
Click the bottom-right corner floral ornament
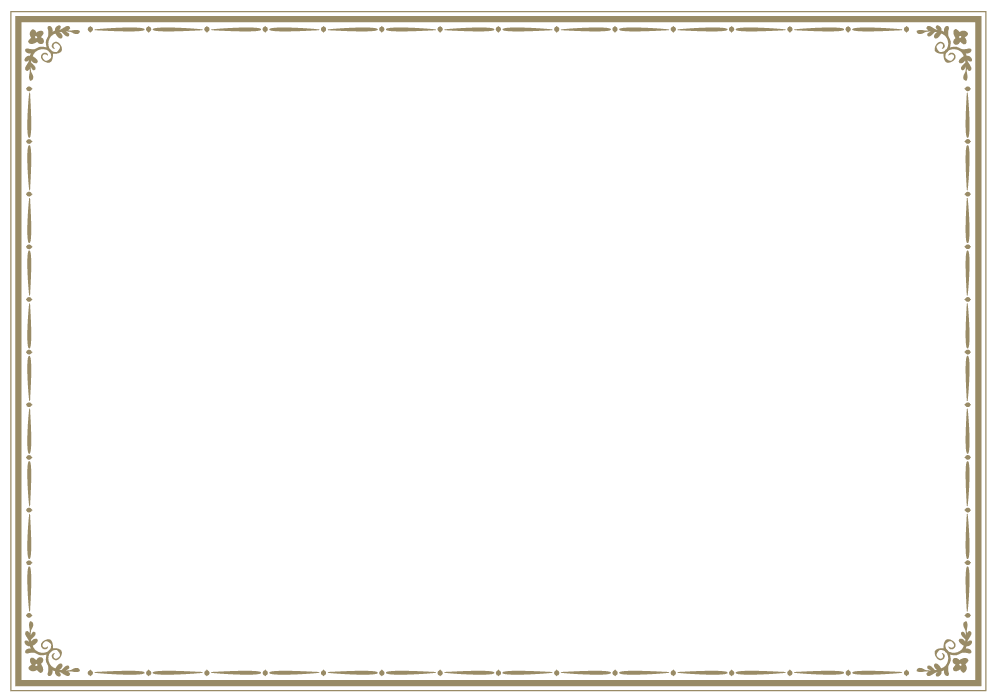[960, 662]
